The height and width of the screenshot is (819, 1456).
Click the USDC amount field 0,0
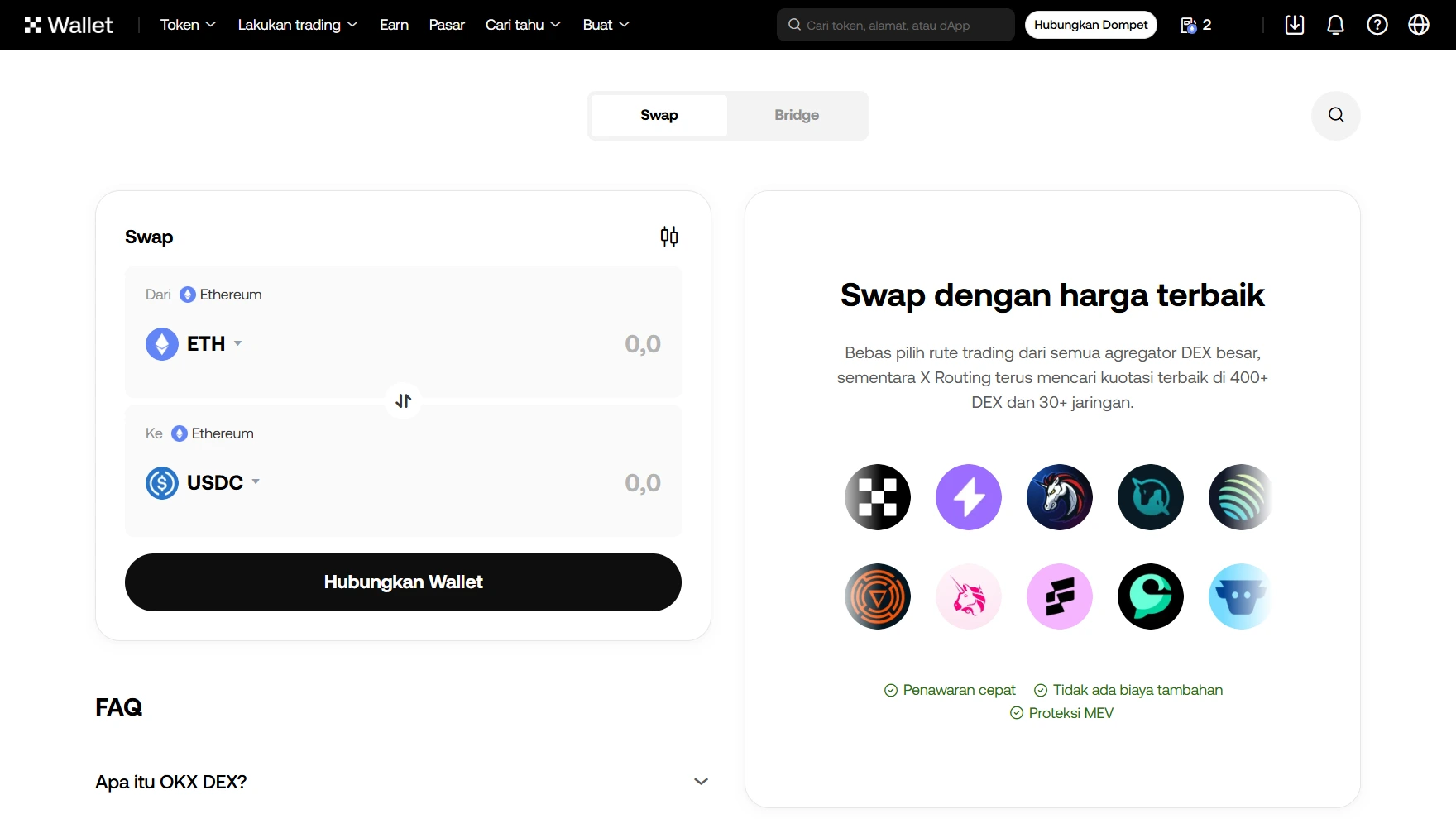tap(643, 483)
